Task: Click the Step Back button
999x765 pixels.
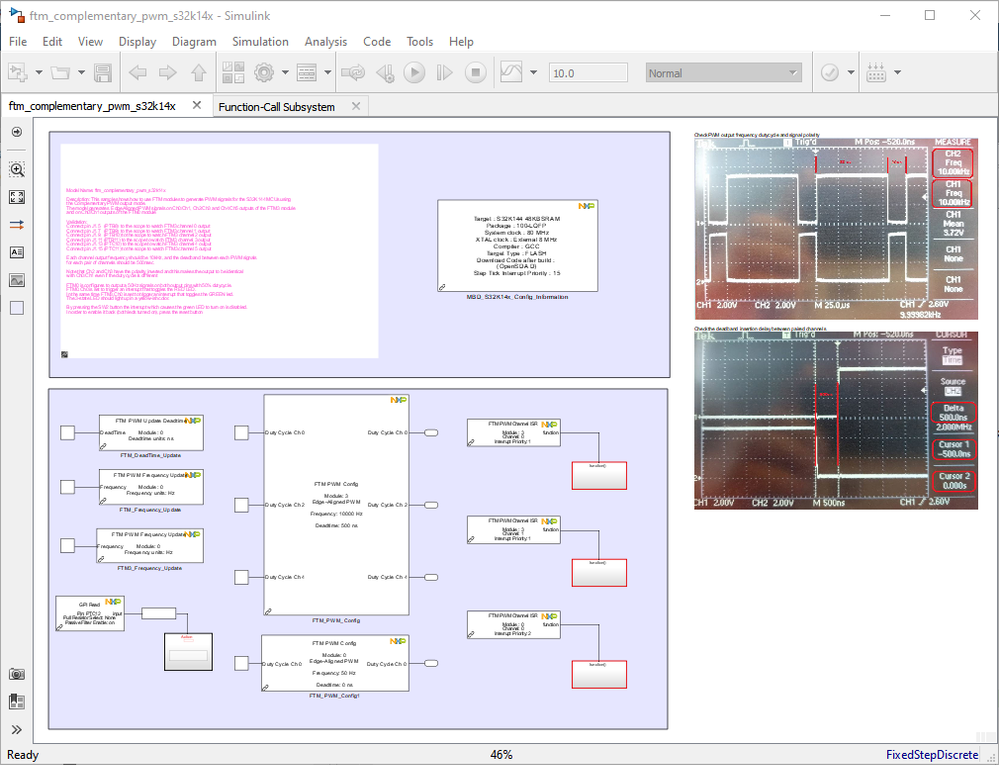Action: click(x=385, y=73)
